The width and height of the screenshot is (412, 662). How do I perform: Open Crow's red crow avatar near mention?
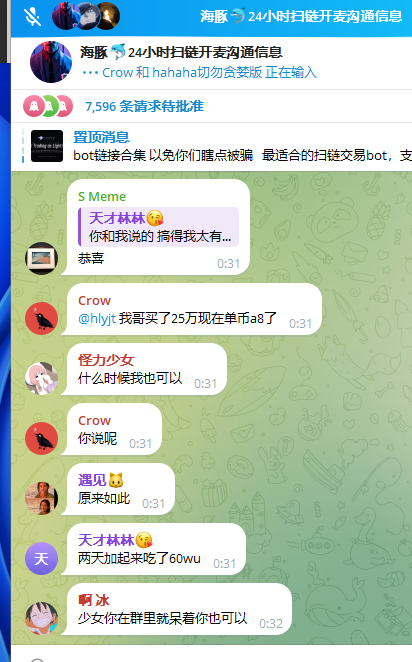point(41,318)
